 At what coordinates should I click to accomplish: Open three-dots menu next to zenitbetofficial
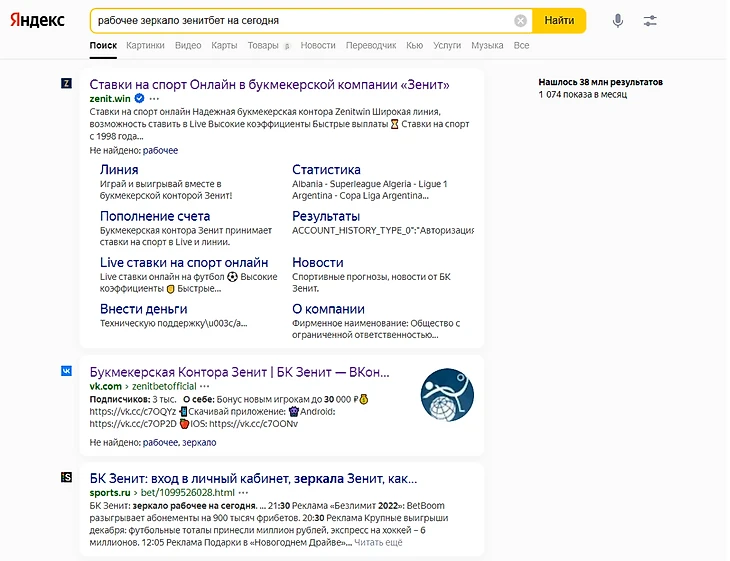point(204,386)
